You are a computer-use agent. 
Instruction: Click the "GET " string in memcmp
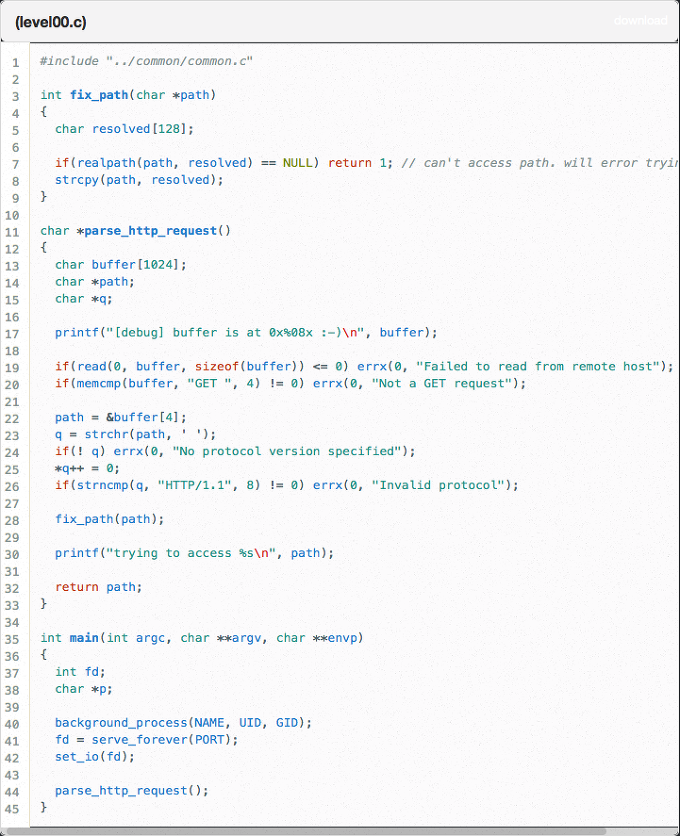[213, 383]
